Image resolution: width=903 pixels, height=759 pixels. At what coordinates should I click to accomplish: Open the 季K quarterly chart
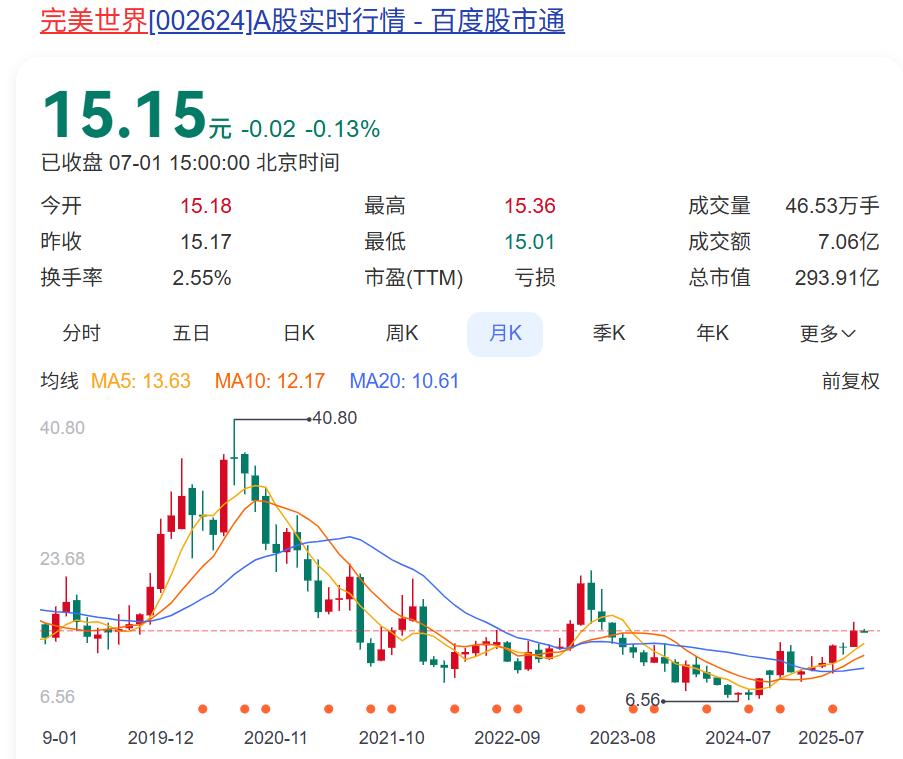click(608, 333)
